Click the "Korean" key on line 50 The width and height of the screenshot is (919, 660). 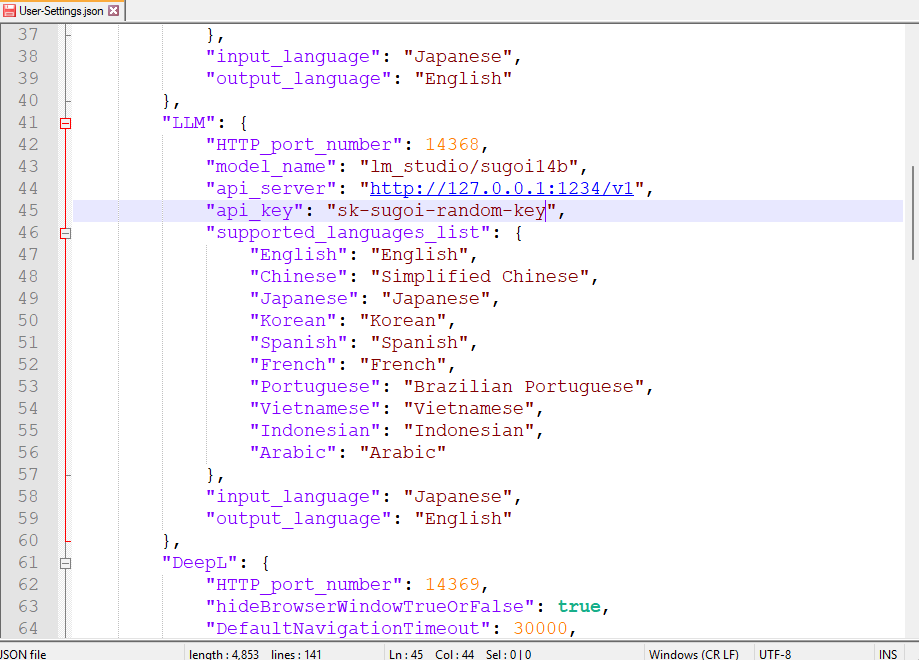click(293, 321)
